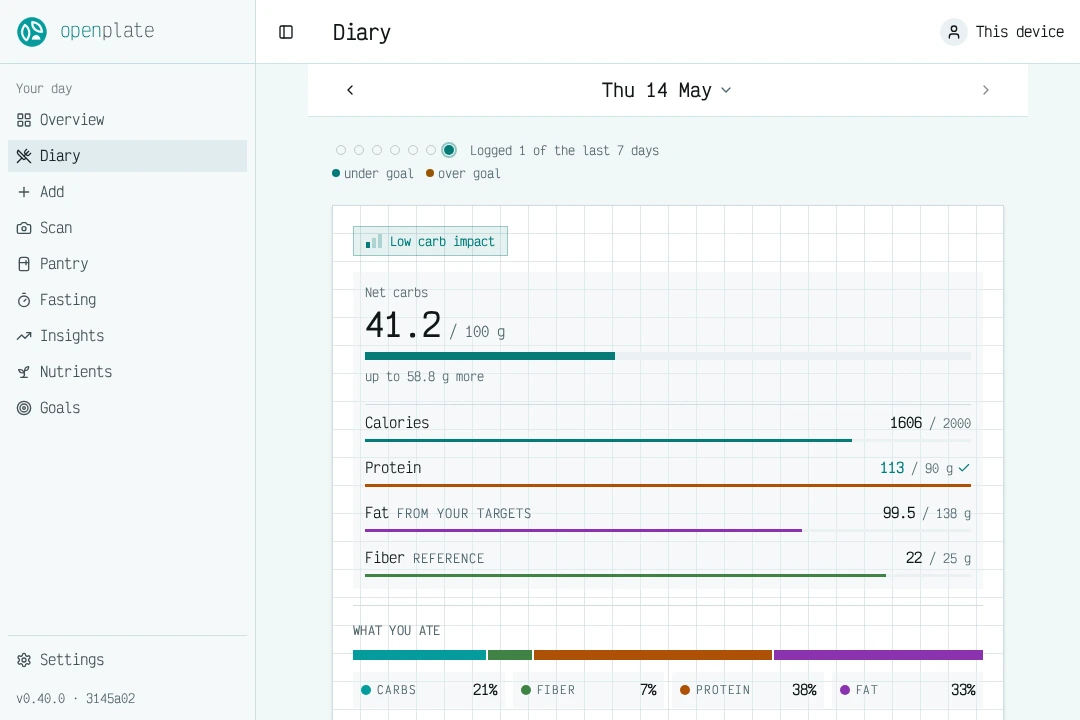Open Settings in the sidebar
Viewport: 1080px width, 720px height.
coord(127,660)
